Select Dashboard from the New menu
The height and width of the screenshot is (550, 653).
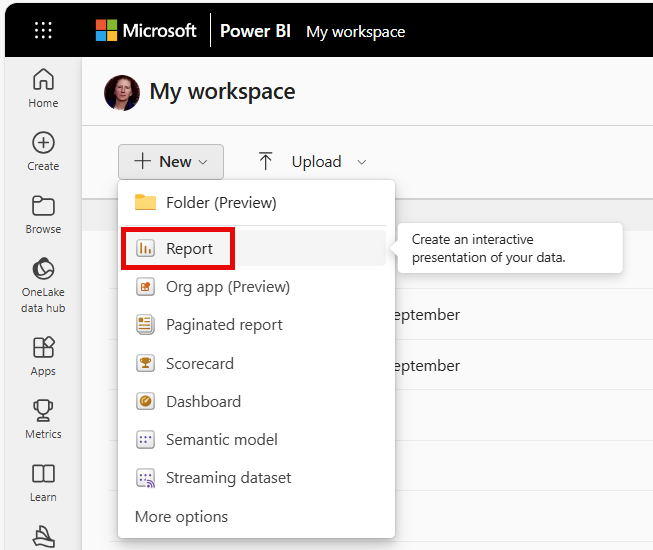(x=256, y=401)
